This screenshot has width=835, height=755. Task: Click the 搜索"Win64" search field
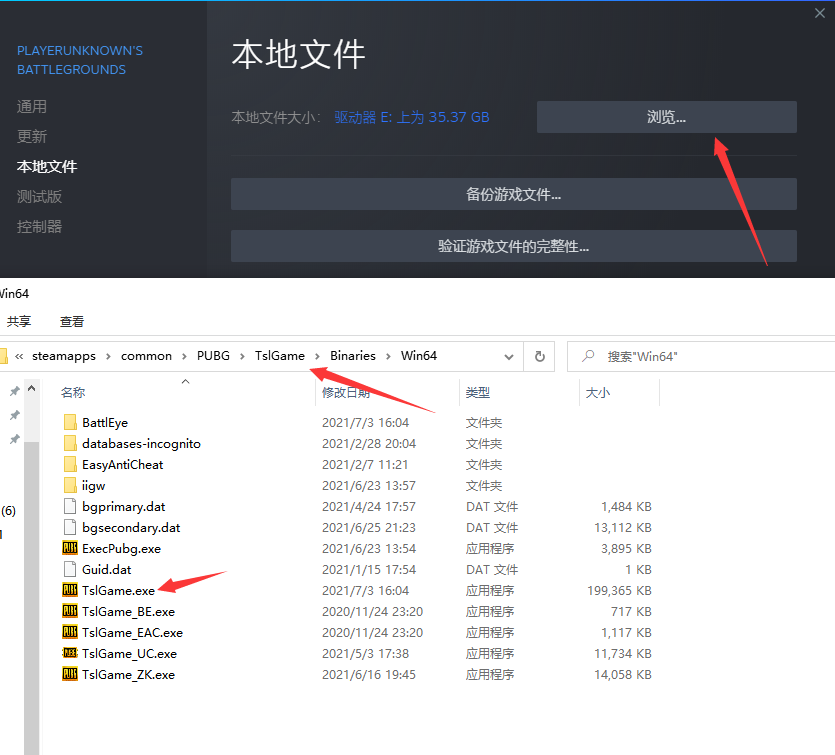(701, 356)
